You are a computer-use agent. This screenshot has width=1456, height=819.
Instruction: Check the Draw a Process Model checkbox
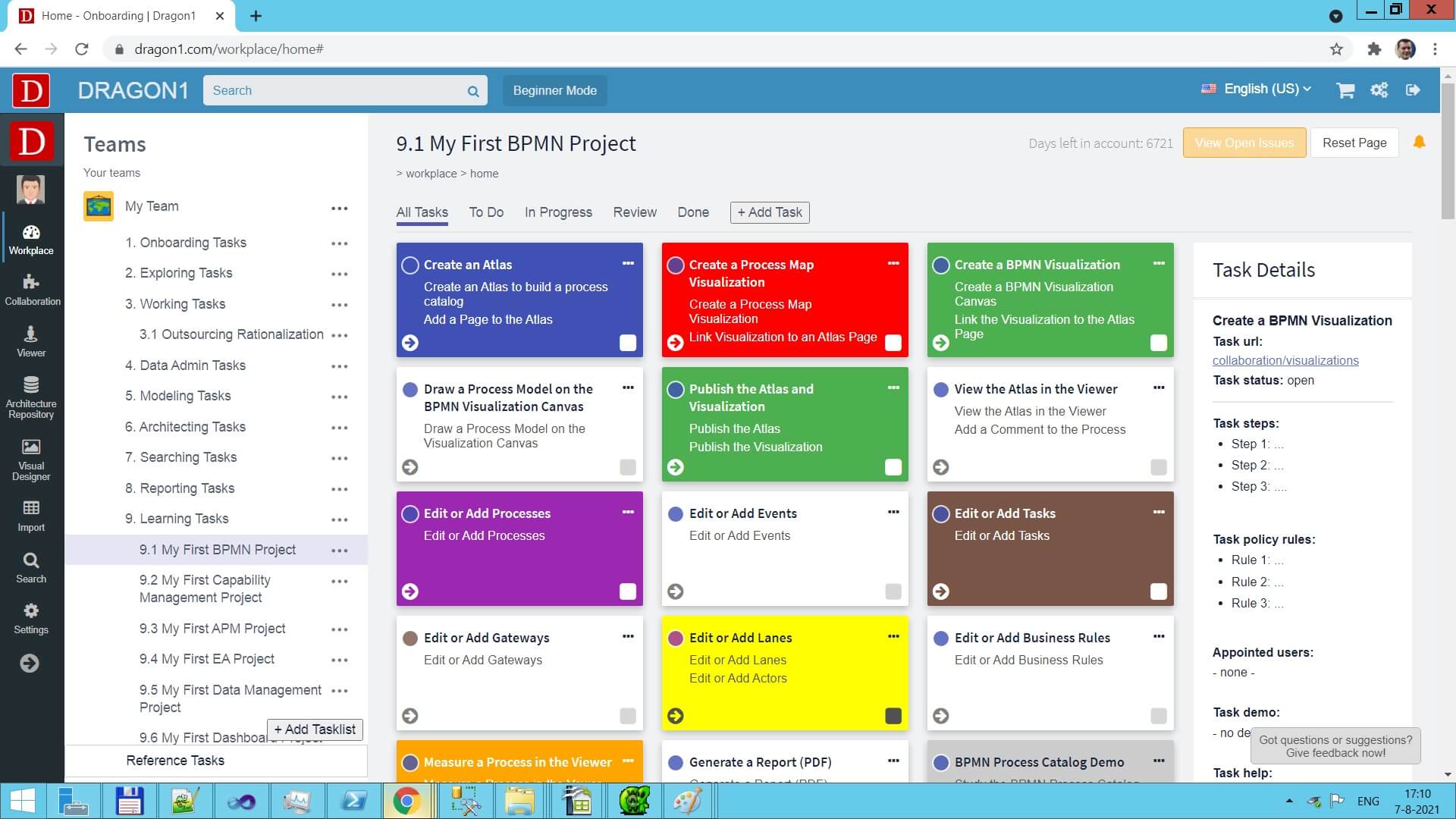pyautogui.click(x=628, y=467)
